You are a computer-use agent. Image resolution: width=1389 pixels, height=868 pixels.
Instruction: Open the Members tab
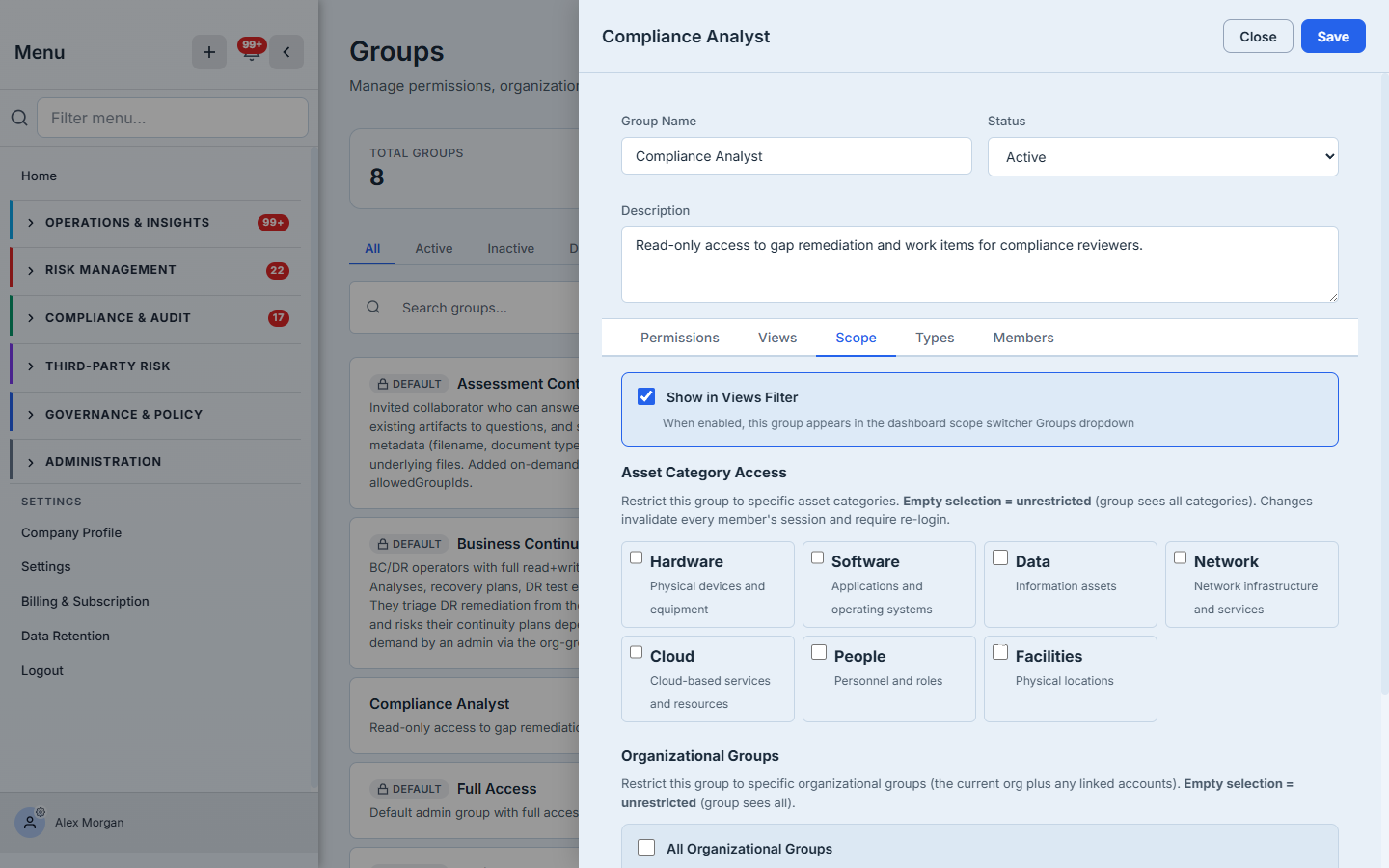[x=1023, y=338]
